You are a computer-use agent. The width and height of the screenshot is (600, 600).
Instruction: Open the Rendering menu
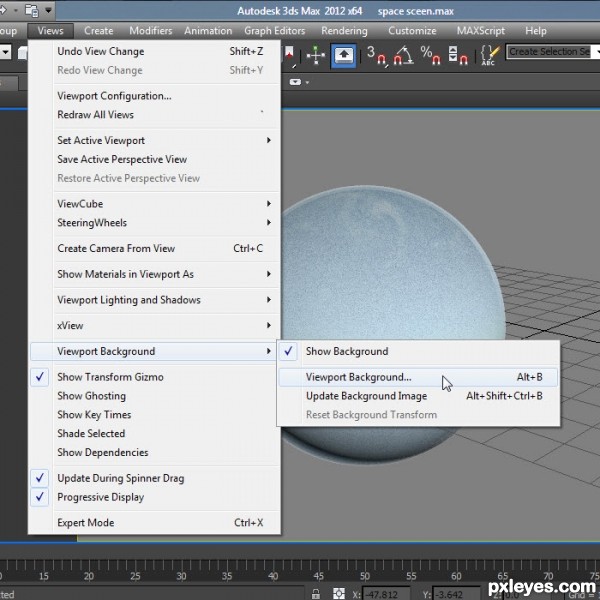[344, 31]
